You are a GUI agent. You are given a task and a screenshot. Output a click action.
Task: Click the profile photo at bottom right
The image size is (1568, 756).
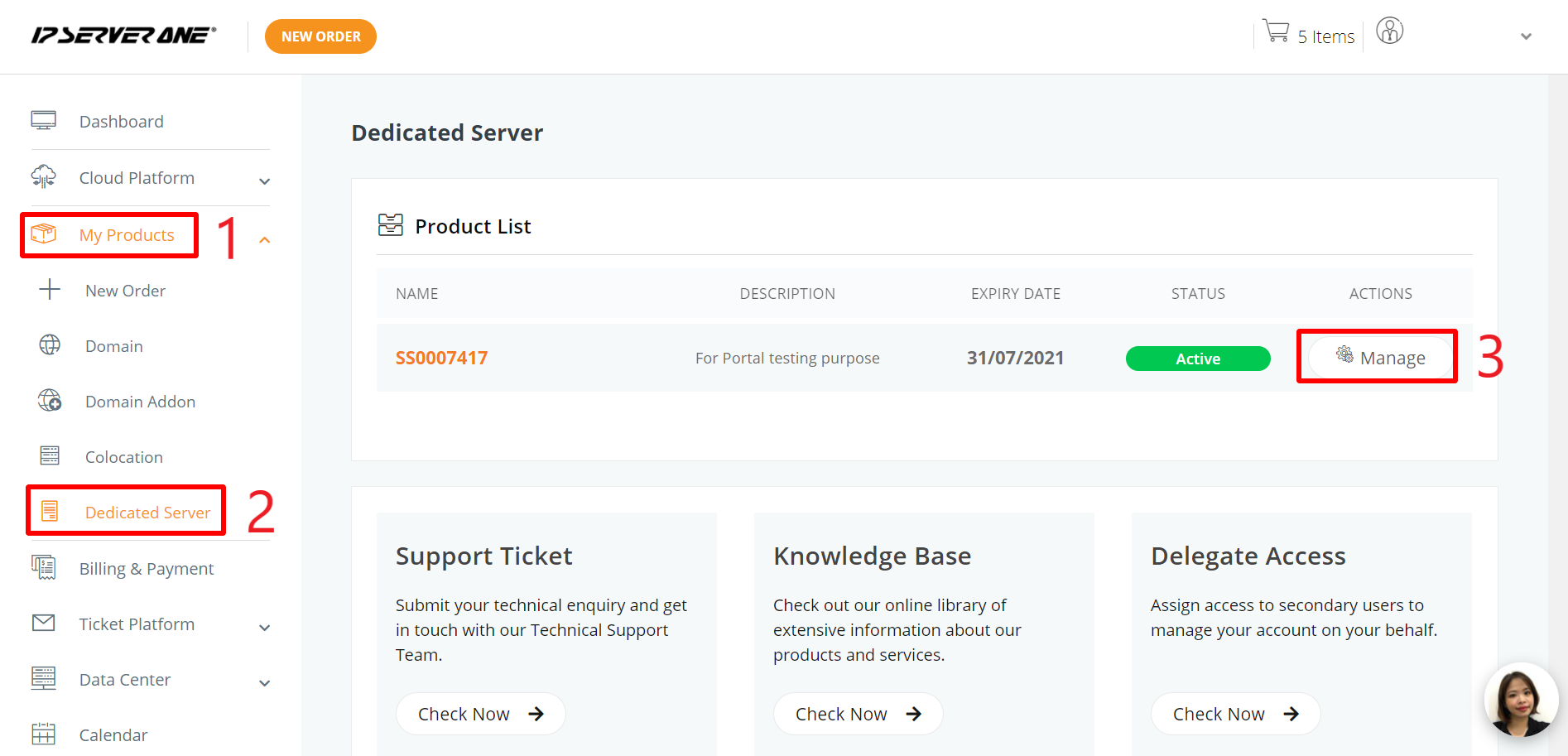point(1522,701)
